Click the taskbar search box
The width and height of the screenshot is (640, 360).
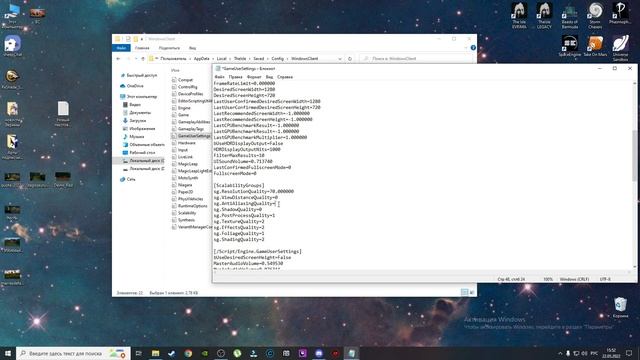tap(73, 353)
